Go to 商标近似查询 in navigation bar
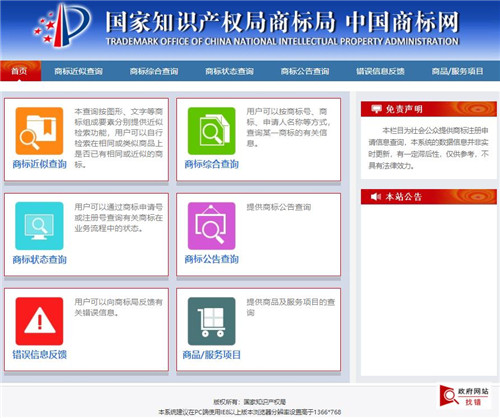Viewport: 500px width, 418px height. (78, 71)
